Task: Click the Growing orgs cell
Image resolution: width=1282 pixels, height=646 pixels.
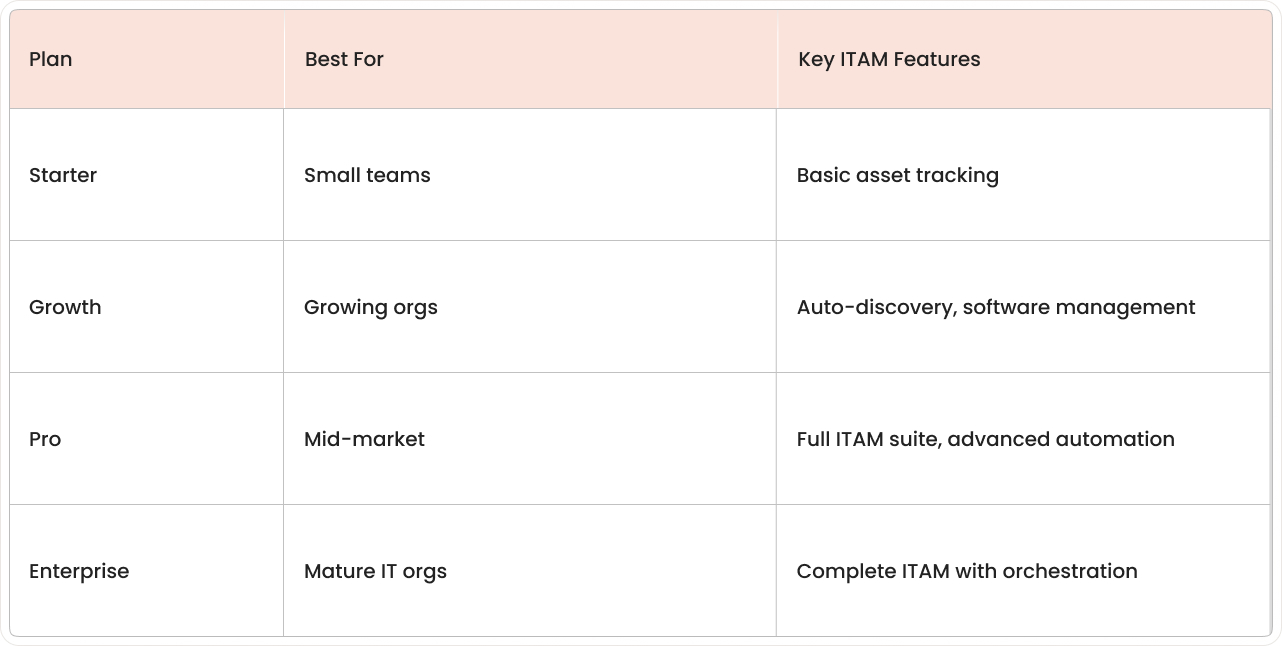Action: click(530, 307)
